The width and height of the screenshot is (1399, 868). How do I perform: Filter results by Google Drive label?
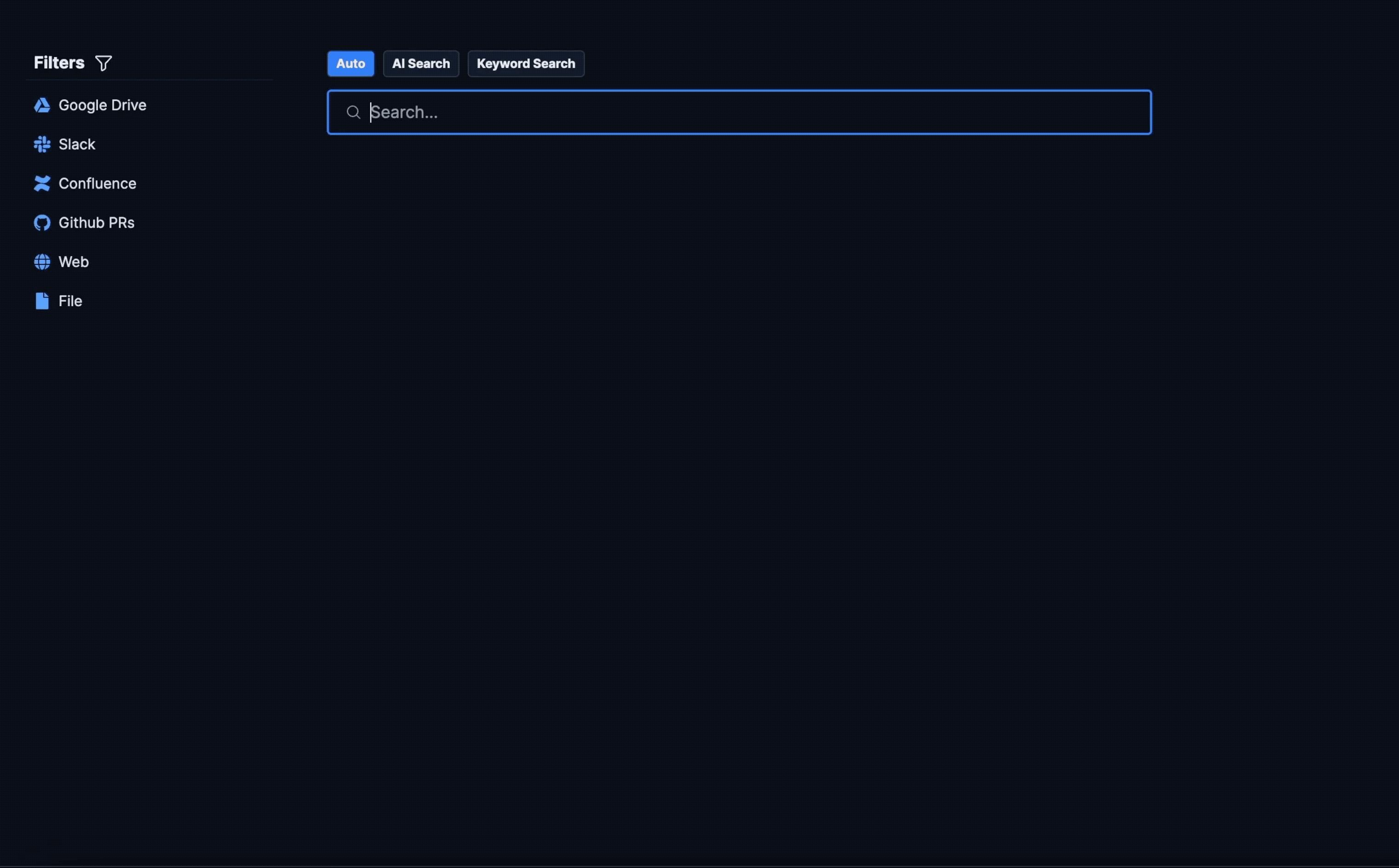[x=102, y=105]
